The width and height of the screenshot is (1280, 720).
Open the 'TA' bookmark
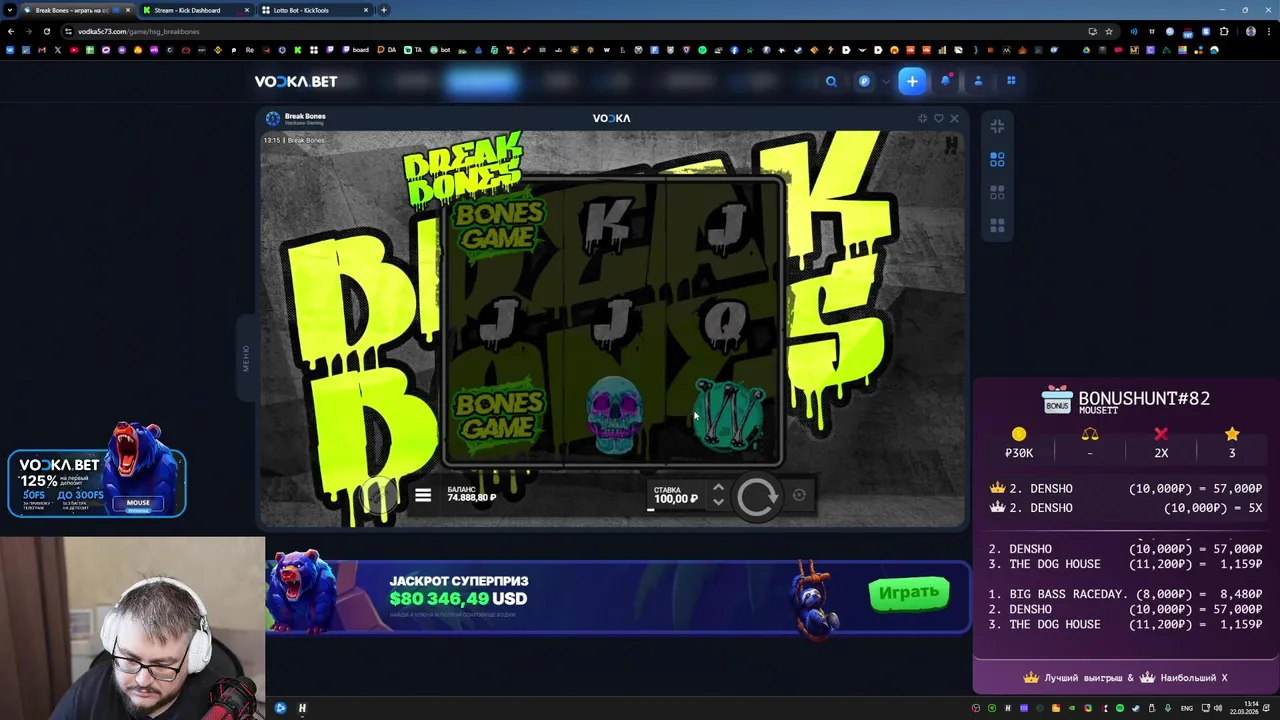point(414,50)
